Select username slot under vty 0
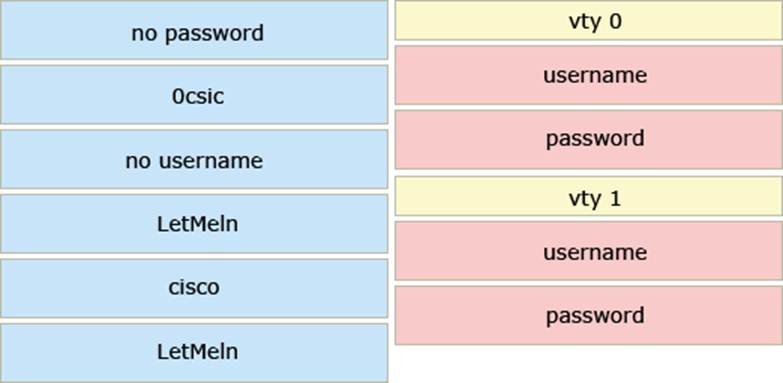Viewport: 783px width, 383px height. pyautogui.click(x=589, y=75)
